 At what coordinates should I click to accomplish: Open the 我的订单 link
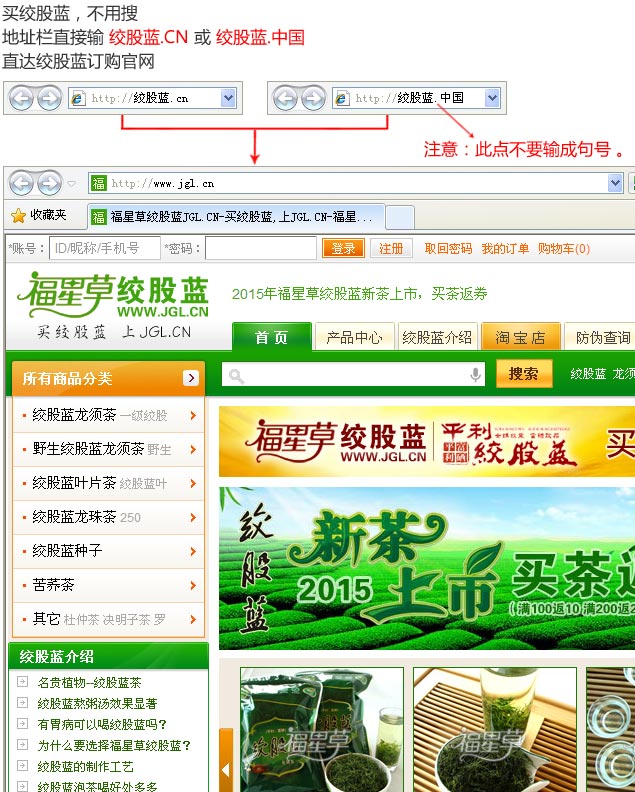[505, 249]
